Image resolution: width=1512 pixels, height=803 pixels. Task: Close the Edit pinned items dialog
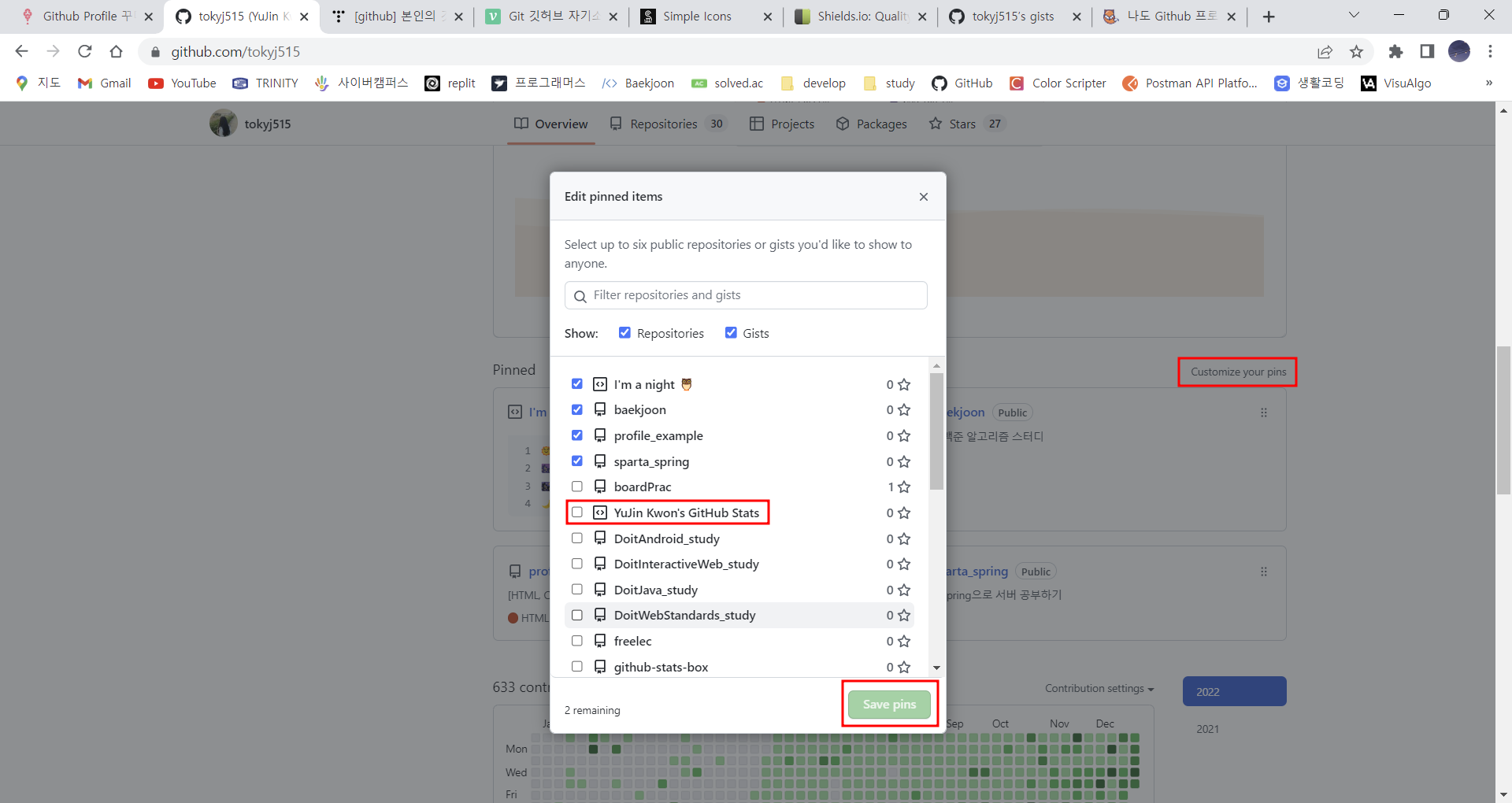click(x=924, y=197)
